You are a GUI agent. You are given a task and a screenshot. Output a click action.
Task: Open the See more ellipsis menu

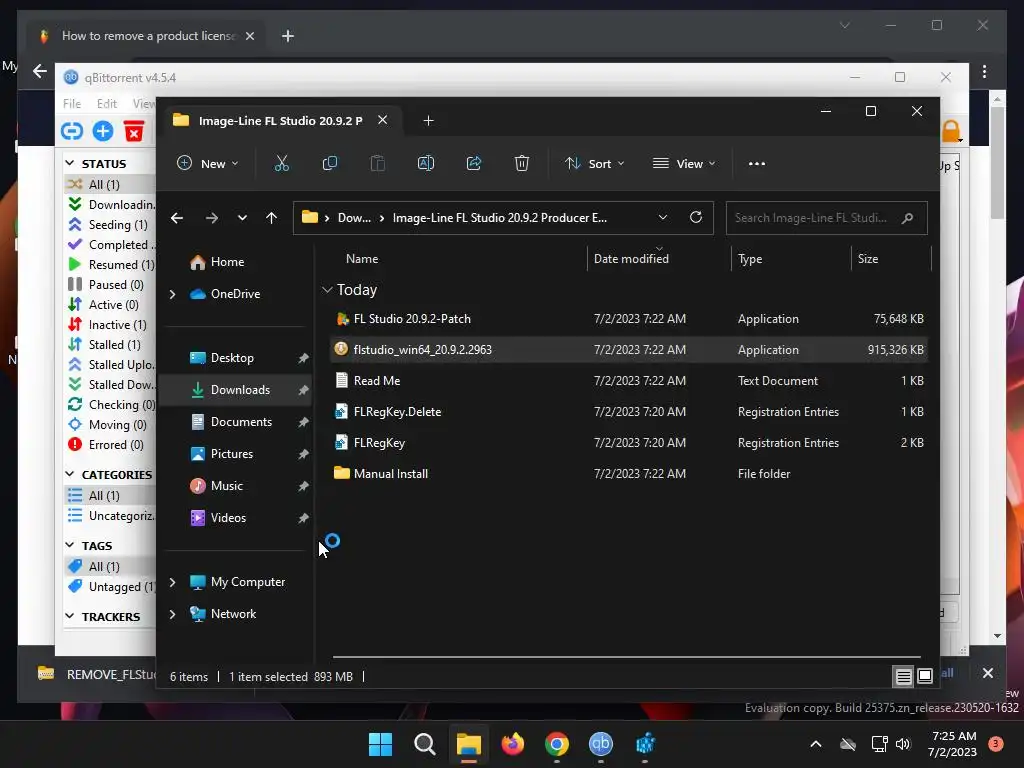pos(757,164)
